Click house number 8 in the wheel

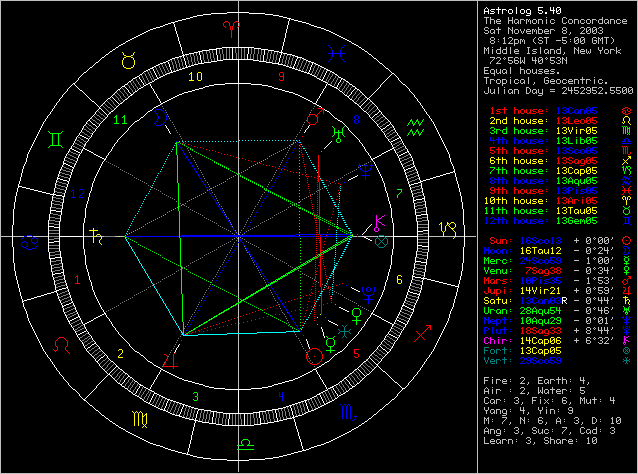pos(356,119)
